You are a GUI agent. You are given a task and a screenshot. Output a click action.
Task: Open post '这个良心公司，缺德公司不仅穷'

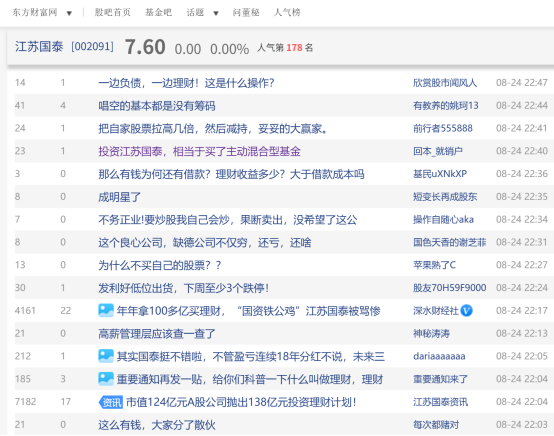coord(205,242)
